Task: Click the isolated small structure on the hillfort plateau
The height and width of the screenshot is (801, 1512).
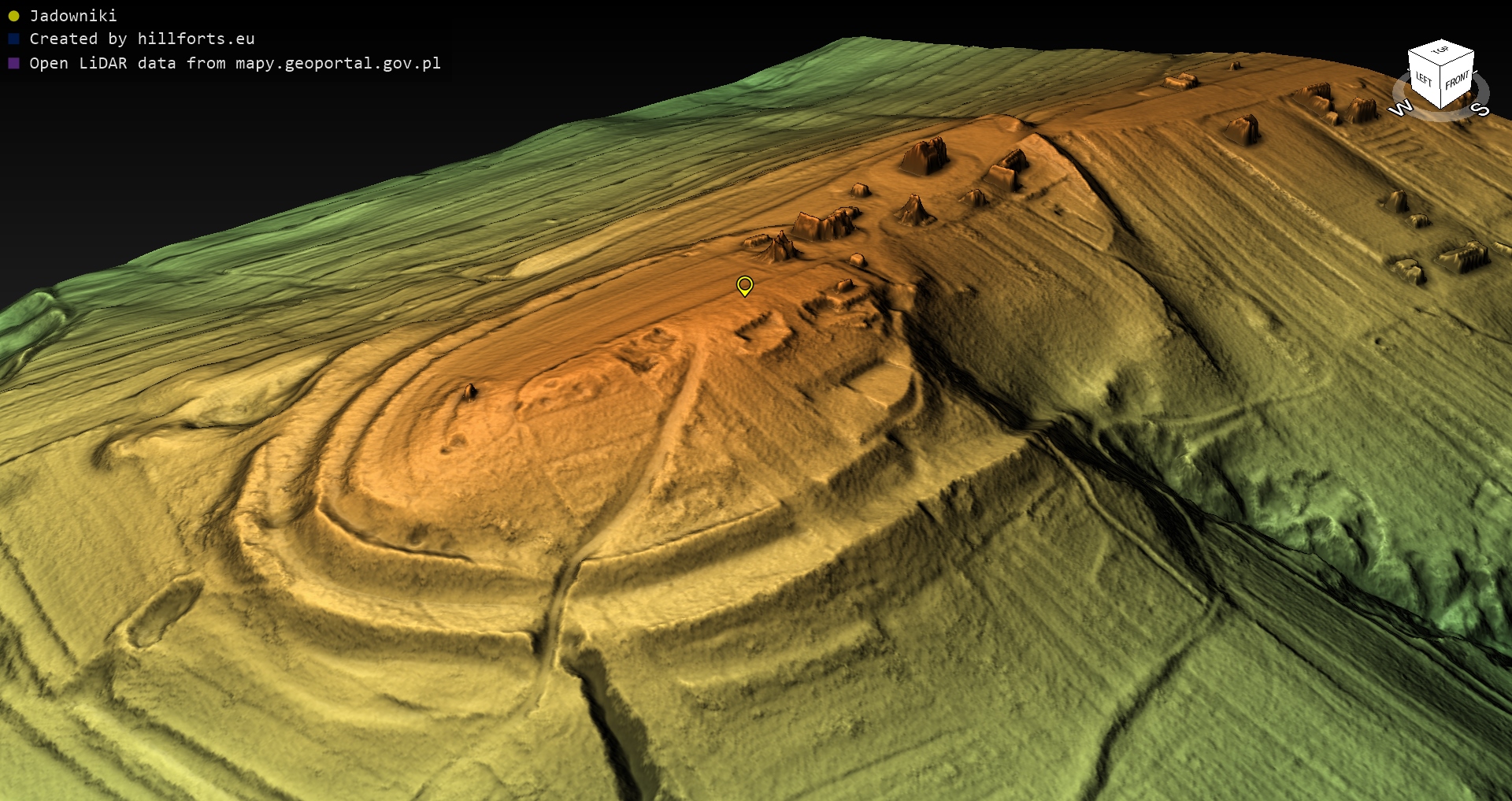Action: click(470, 391)
